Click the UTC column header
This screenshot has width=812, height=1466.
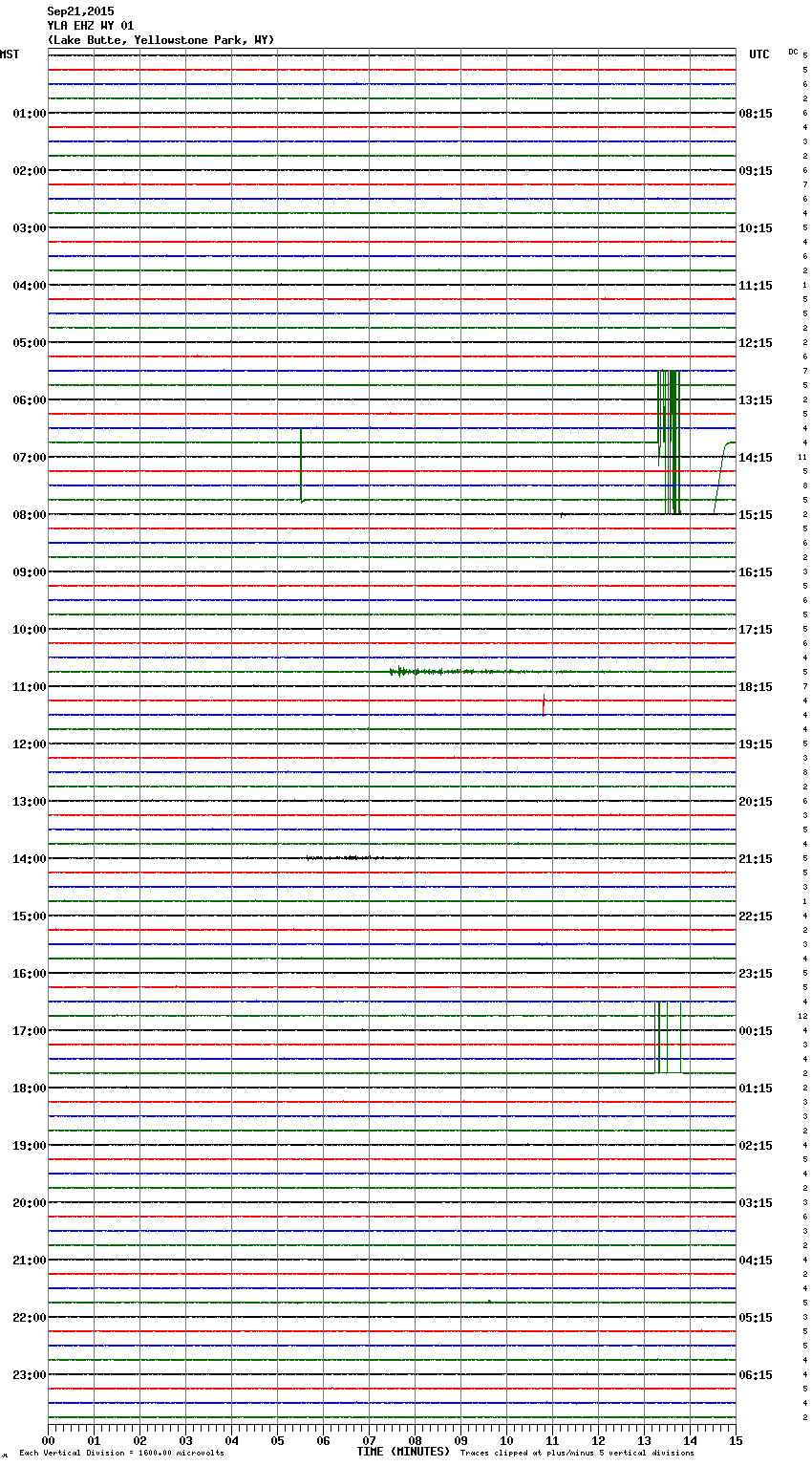tap(759, 54)
